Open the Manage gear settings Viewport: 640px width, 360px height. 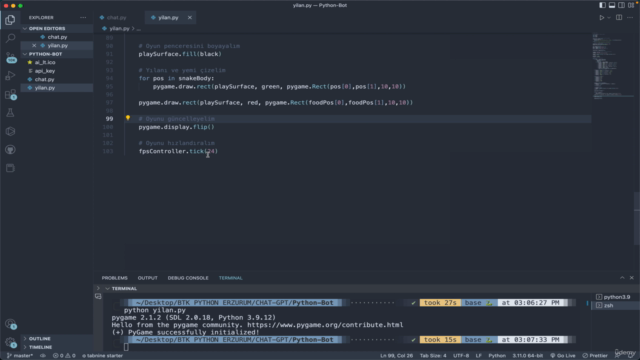[x=10, y=342]
